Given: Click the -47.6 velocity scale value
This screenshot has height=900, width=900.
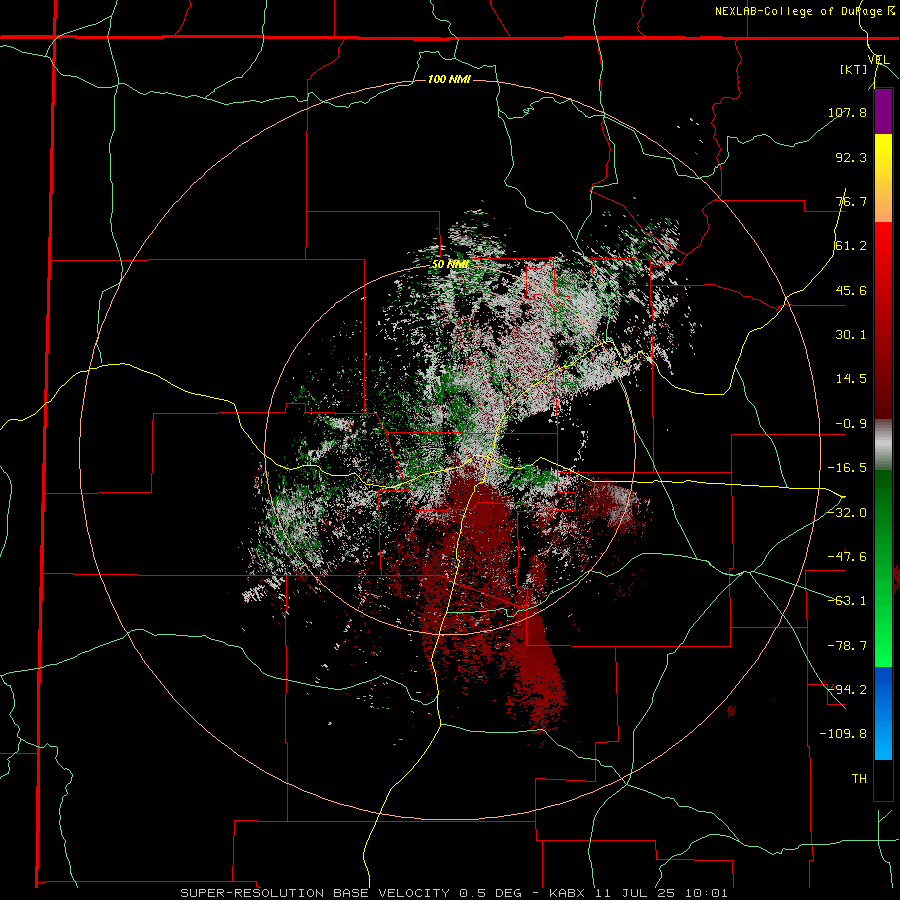Looking at the screenshot, I should pyautogui.click(x=847, y=557).
